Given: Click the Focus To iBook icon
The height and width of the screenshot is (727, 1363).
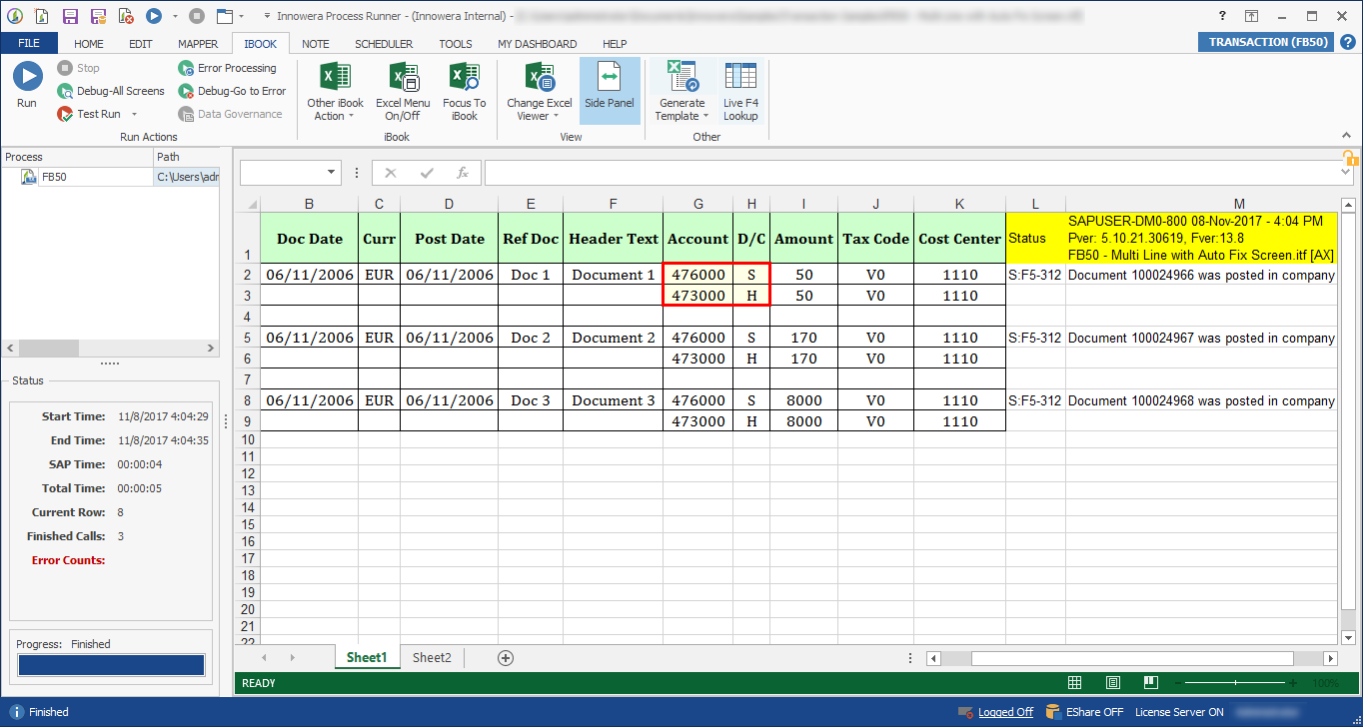Looking at the screenshot, I should (464, 91).
